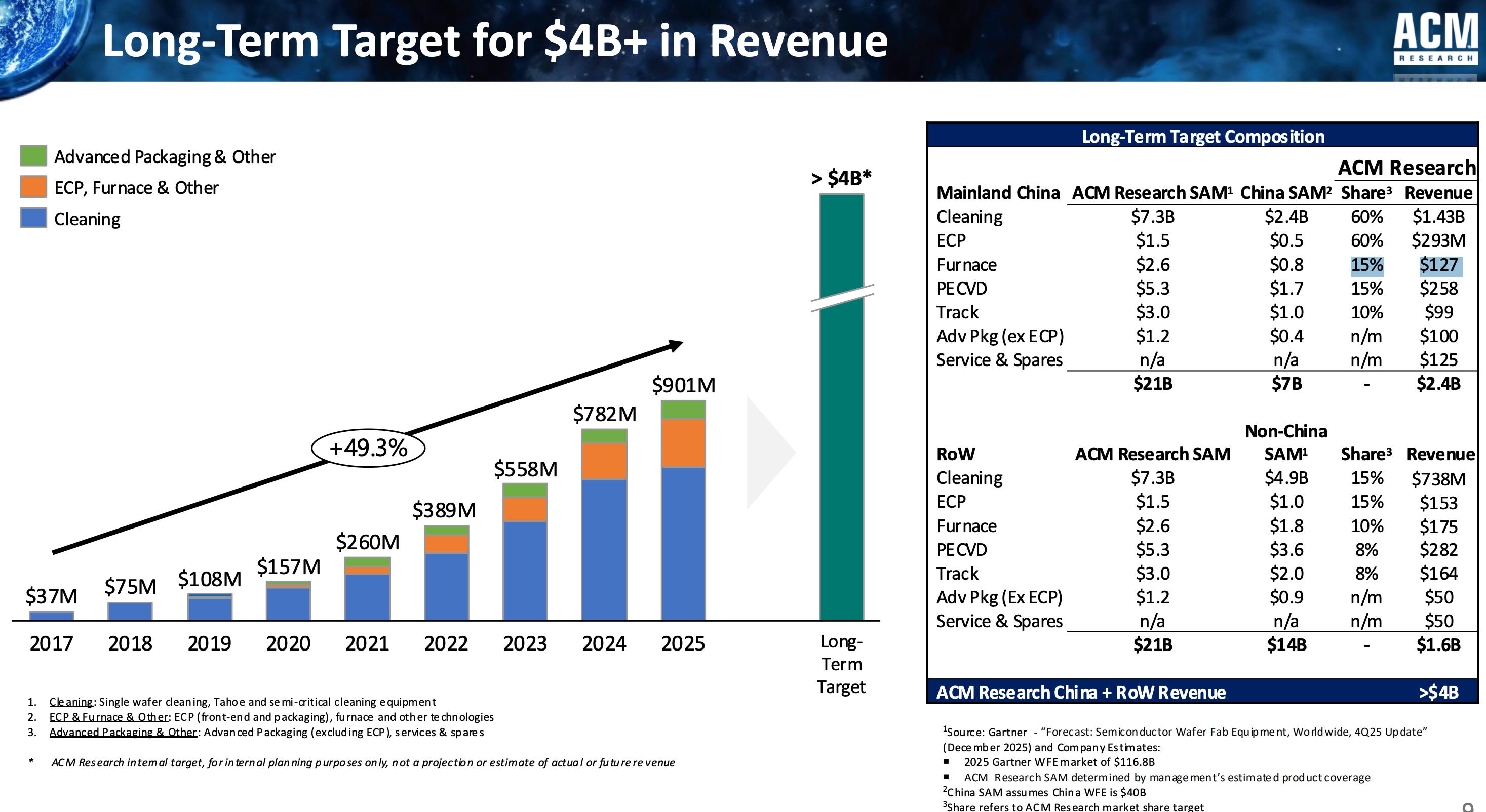Click the Gartner source citation footnote
This screenshot has height=812, width=1486.
pyautogui.click(x=1185, y=739)
